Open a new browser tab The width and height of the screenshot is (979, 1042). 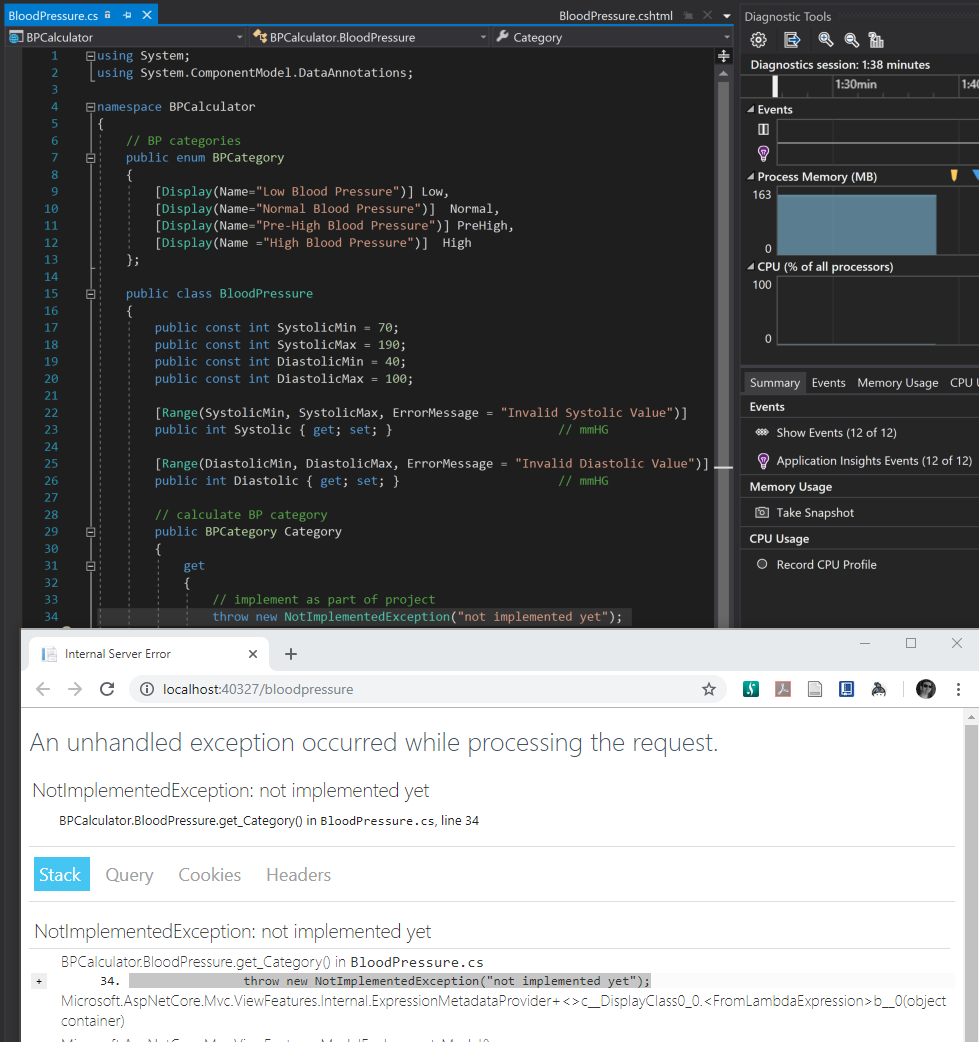point(290,654)
